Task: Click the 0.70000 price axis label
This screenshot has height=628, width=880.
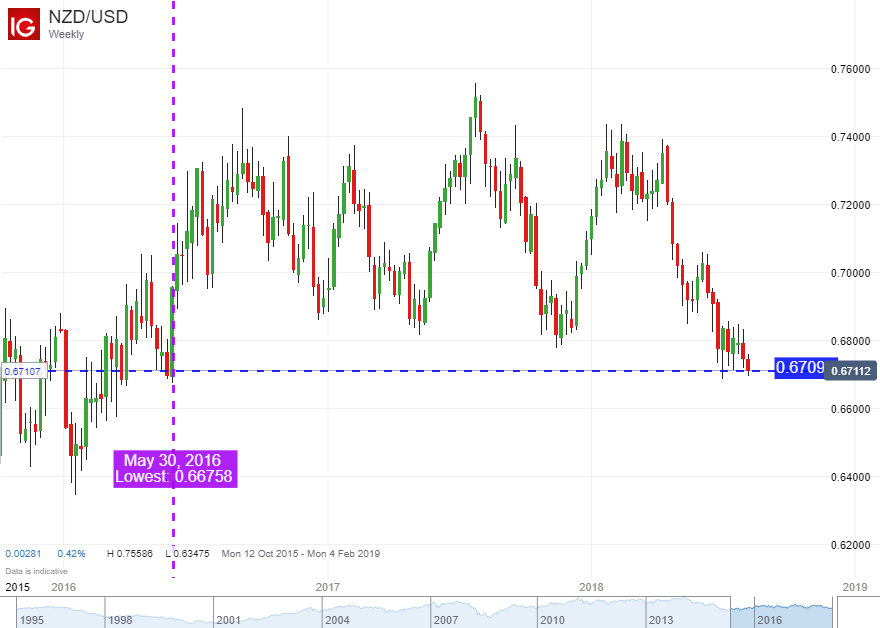Action: pos(850,273)
